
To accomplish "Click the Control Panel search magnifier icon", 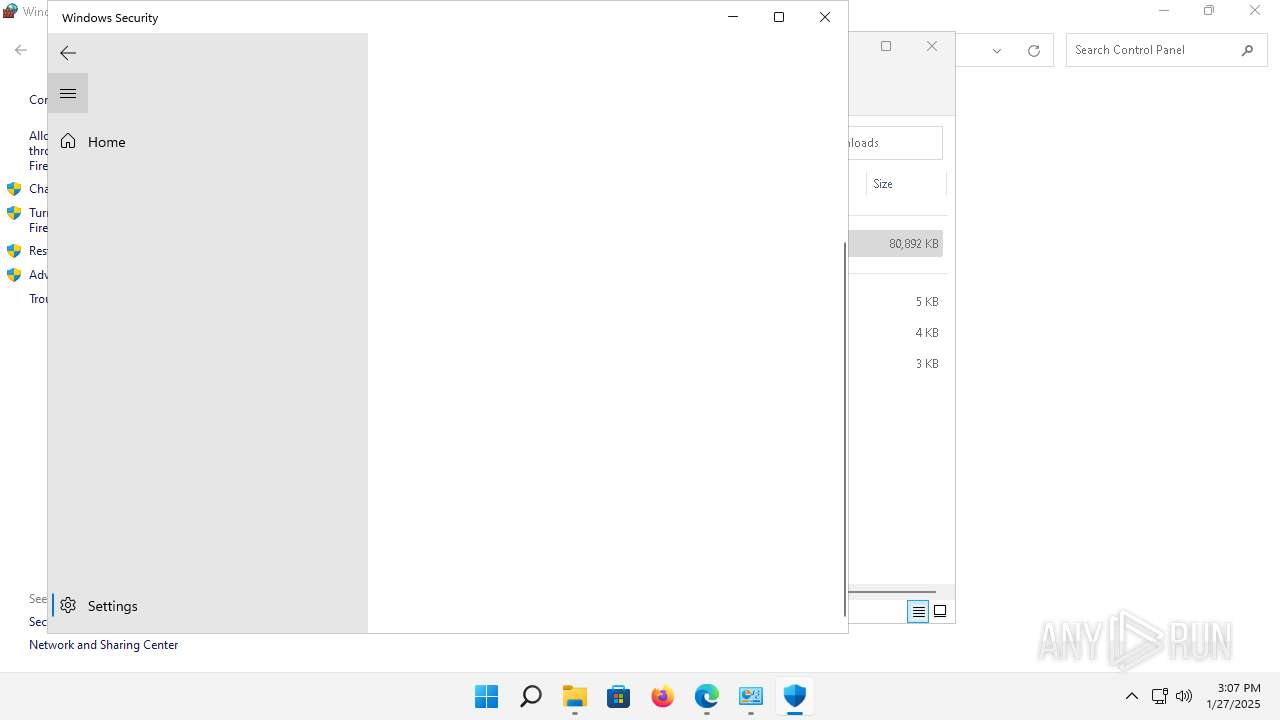I will tap(1247, 50).
